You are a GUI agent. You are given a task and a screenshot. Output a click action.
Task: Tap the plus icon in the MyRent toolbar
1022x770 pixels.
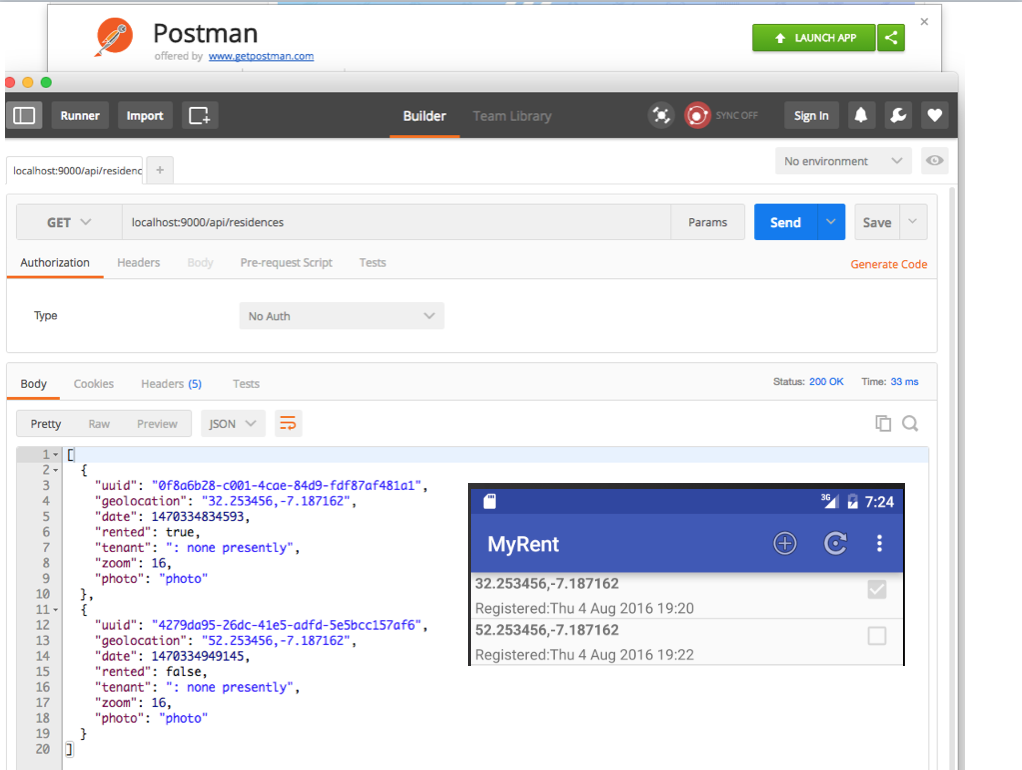click(784, 543)
